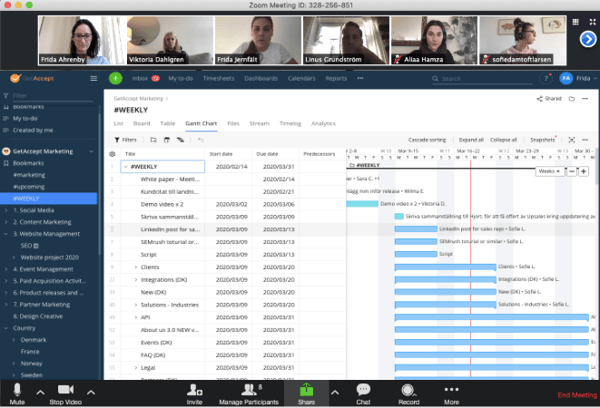Open the Filters button
The image size is (600, 408).
126,140
